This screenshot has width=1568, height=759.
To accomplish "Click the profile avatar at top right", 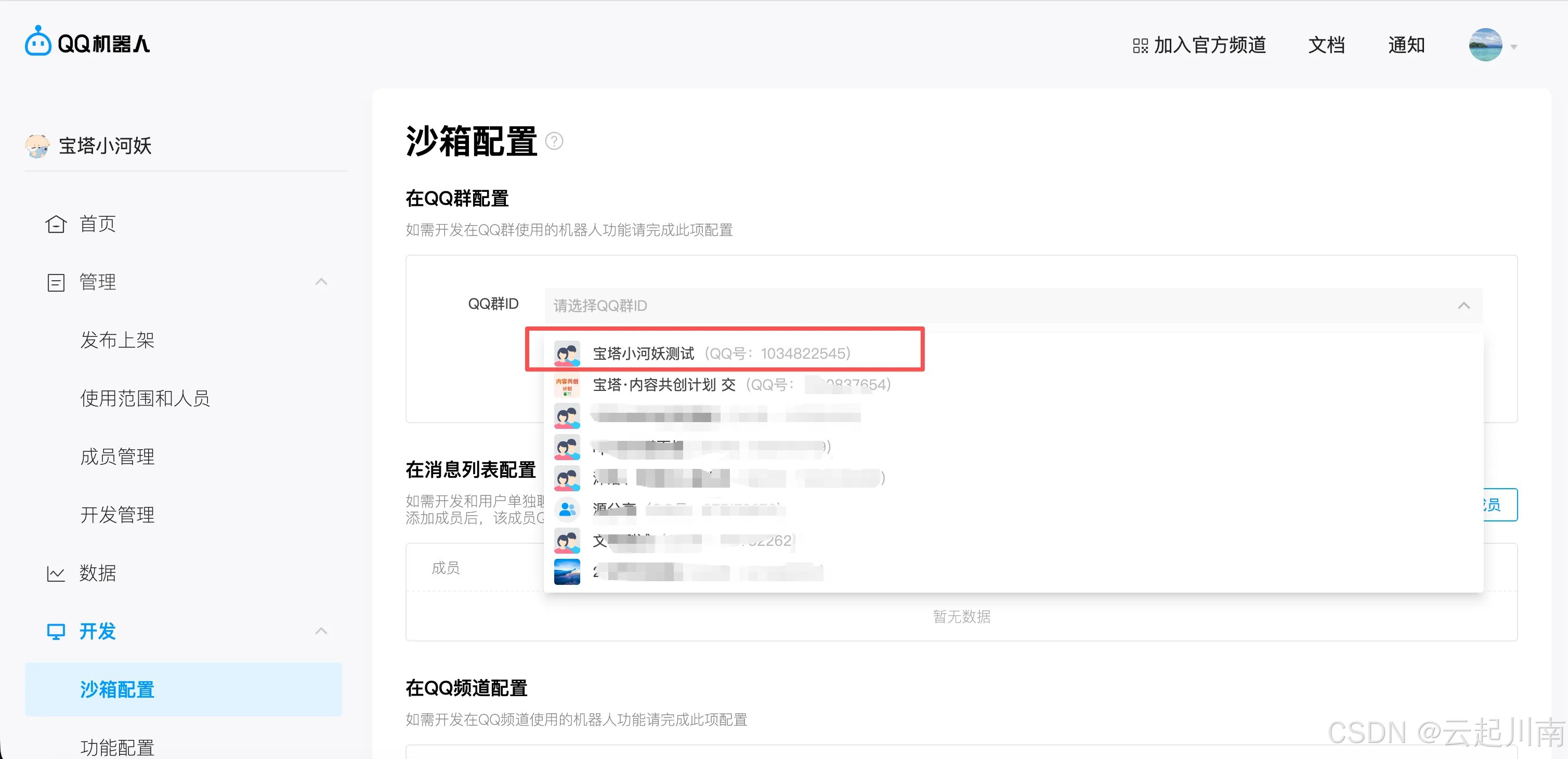I will (x=1486, y=44).
